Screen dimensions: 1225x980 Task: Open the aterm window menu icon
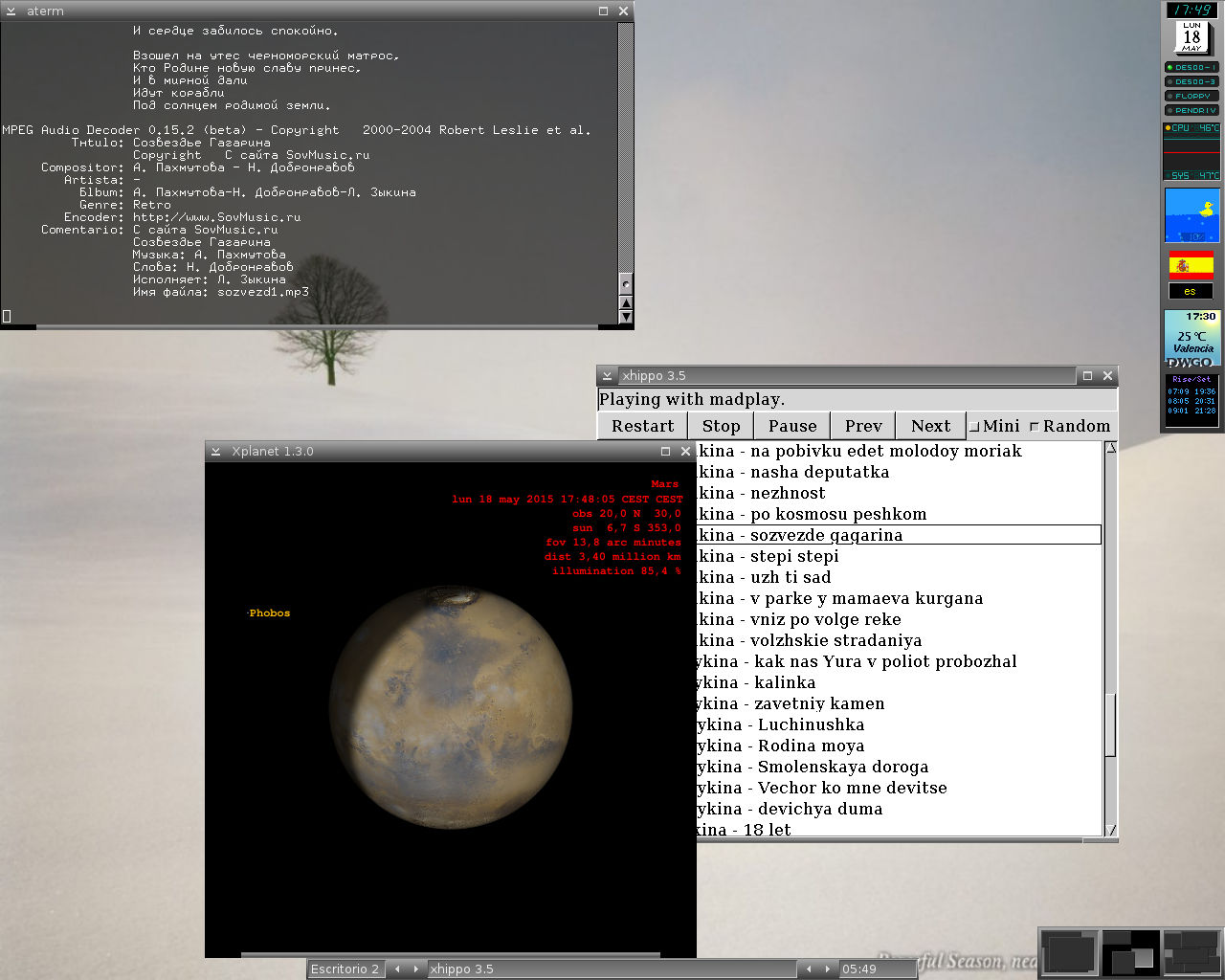(11, 11)
